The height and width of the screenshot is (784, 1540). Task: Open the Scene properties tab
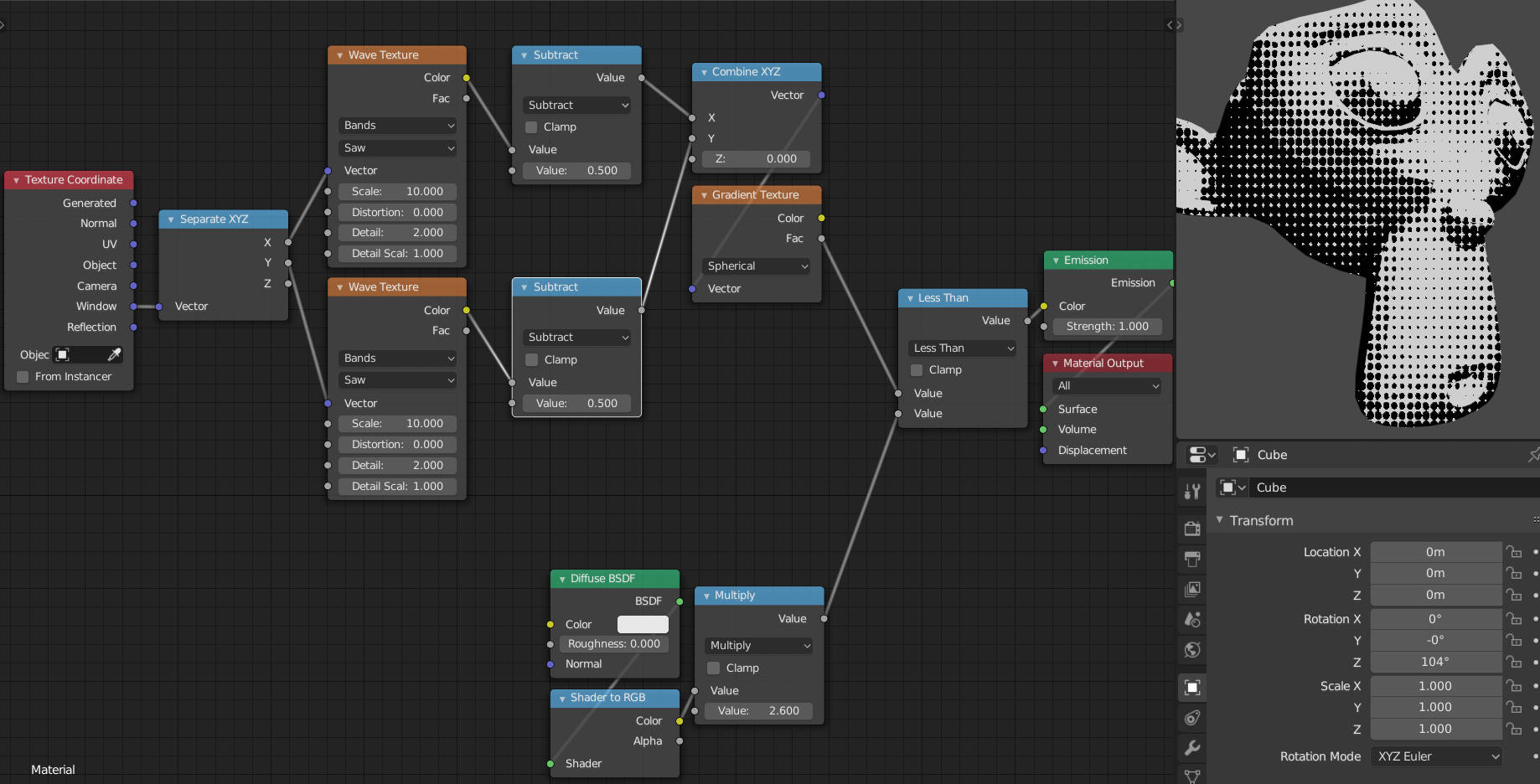tap(1192, 619)
